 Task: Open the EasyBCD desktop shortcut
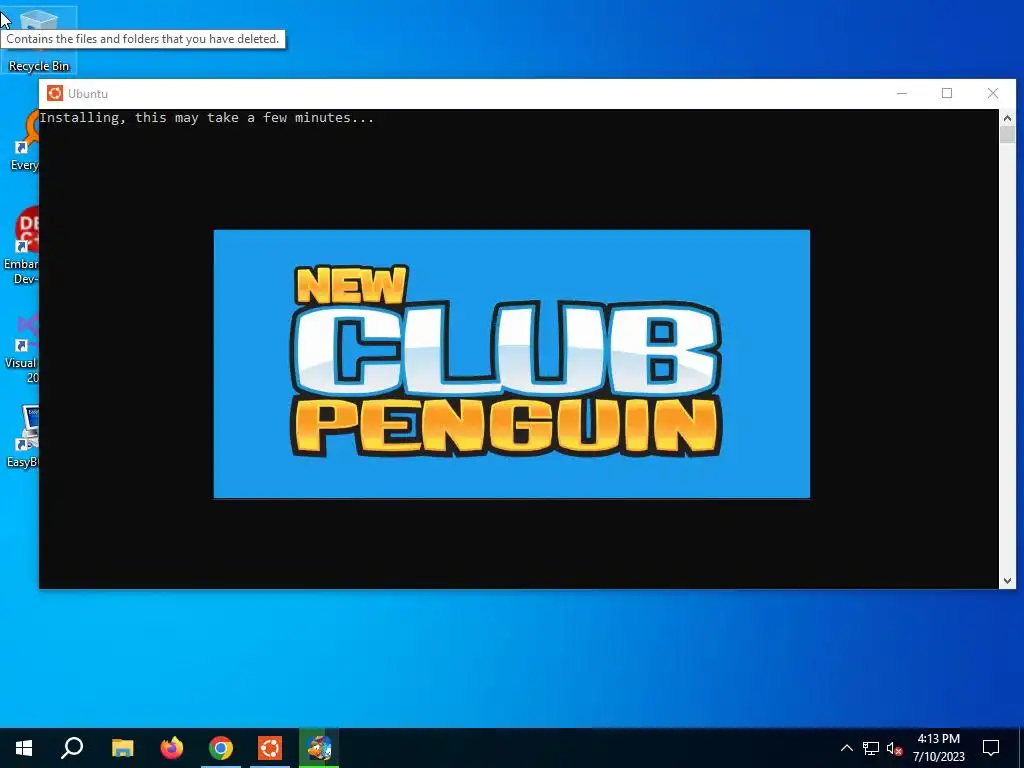[x=23, y=436]
